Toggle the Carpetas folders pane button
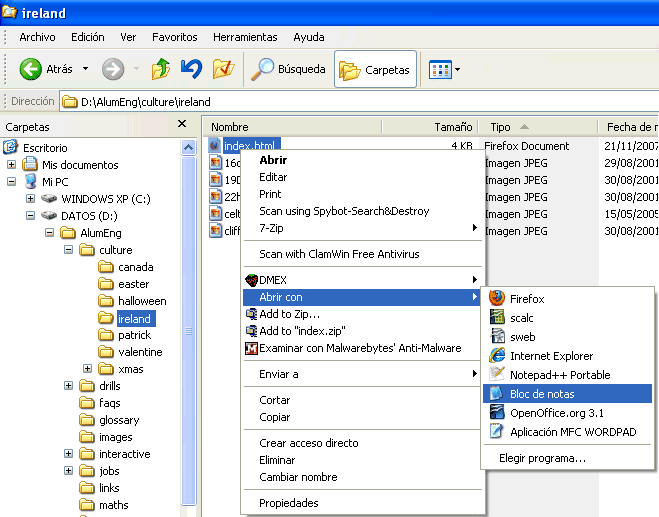The image size is (659, 517). point(375,69)
